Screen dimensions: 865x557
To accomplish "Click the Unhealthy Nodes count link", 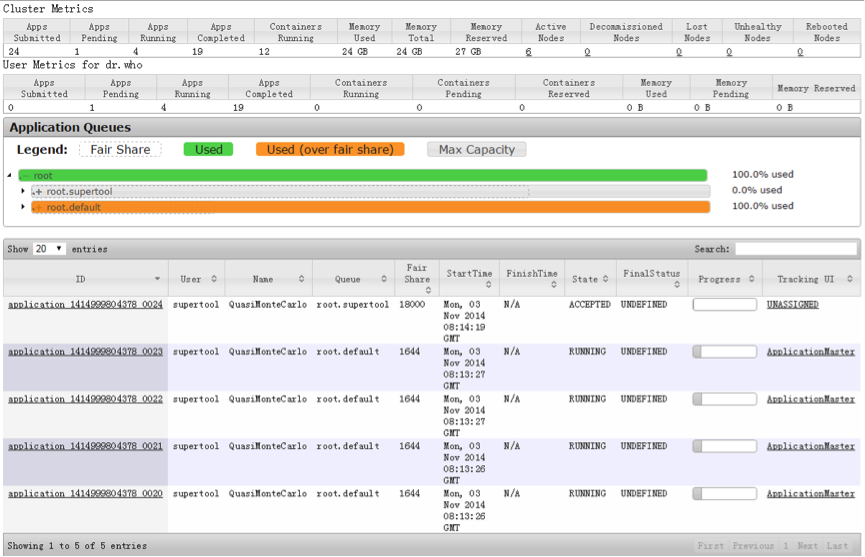I will point(729,51).
